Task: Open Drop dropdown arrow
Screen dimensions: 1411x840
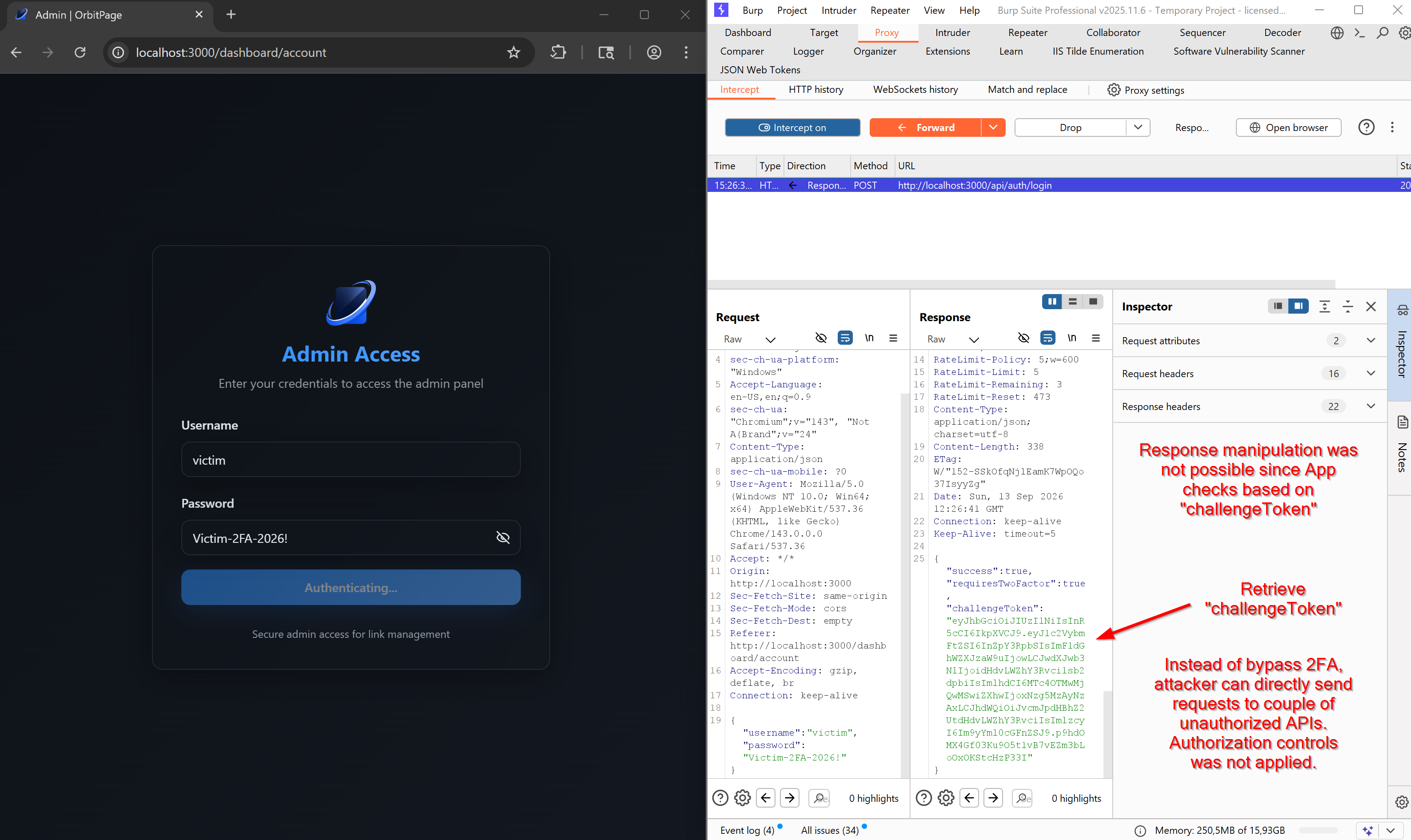Action: 1138,127
